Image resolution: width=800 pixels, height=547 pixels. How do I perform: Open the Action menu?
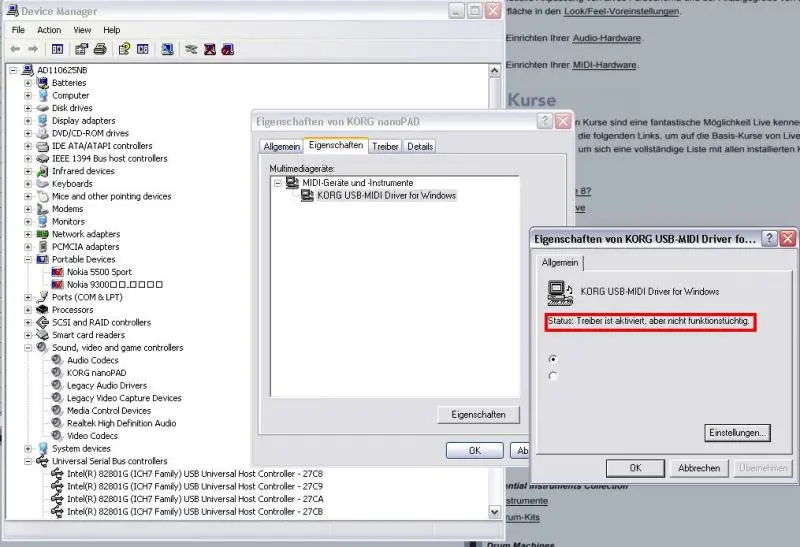49,30
